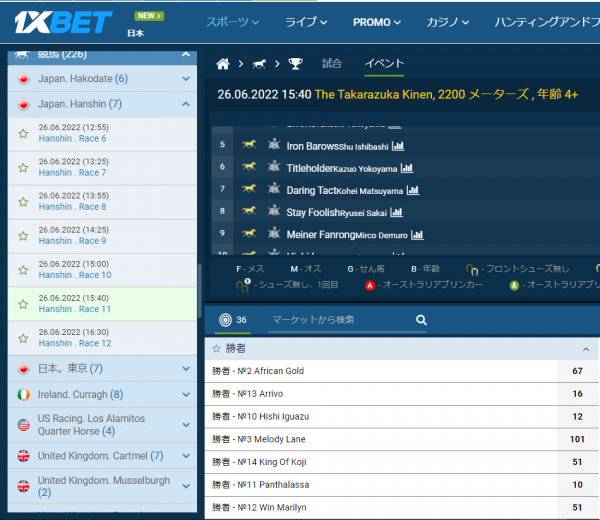
Task: Favorite Hanshin Race 10 with star
Action: (23, 270)
